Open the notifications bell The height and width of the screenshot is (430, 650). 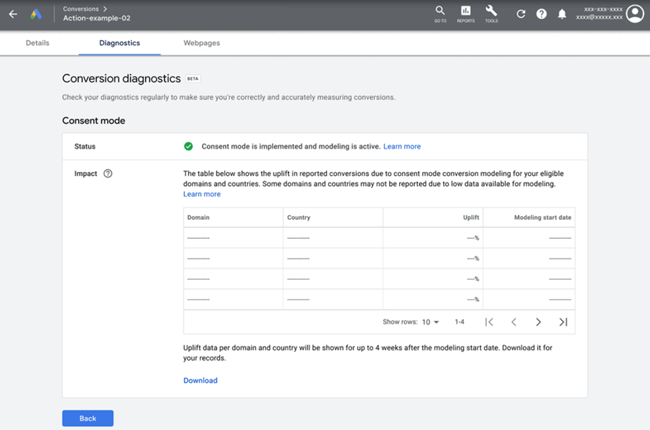point(562,14)
